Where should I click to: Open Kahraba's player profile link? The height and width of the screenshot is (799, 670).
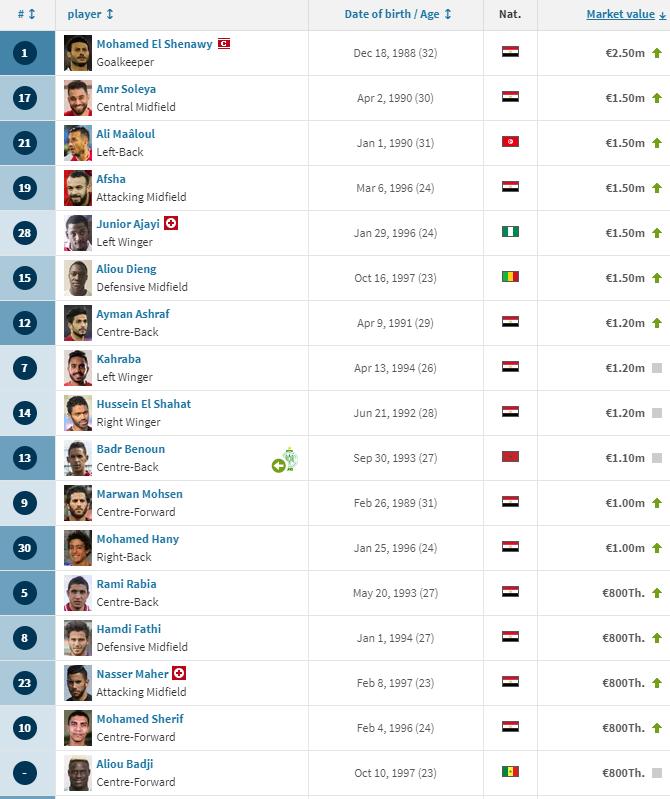point(118,359)
